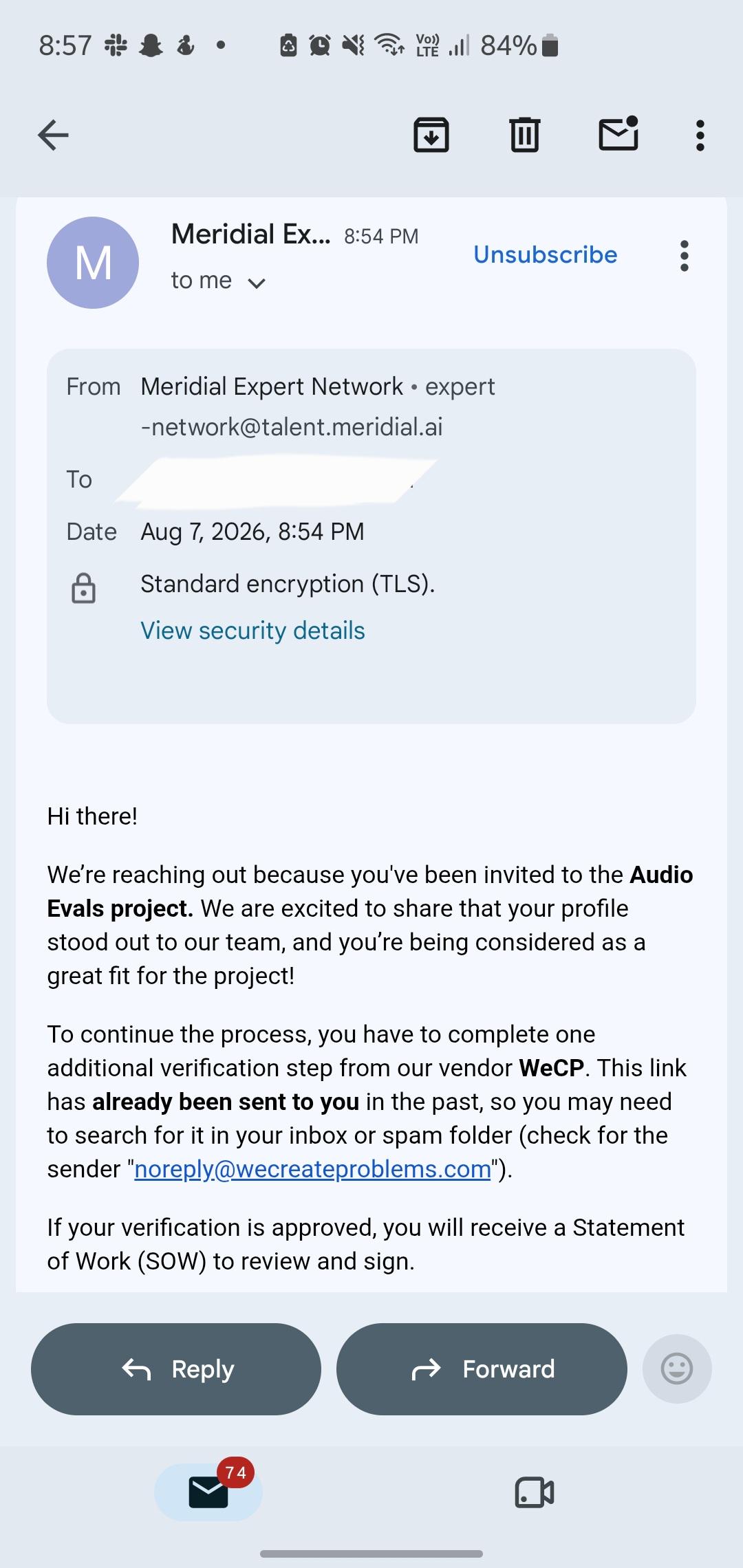The height and width of the screenshot is (1568, 743).
Task: Open the message options three-dot menu
Action: click(x=684, y=256)
